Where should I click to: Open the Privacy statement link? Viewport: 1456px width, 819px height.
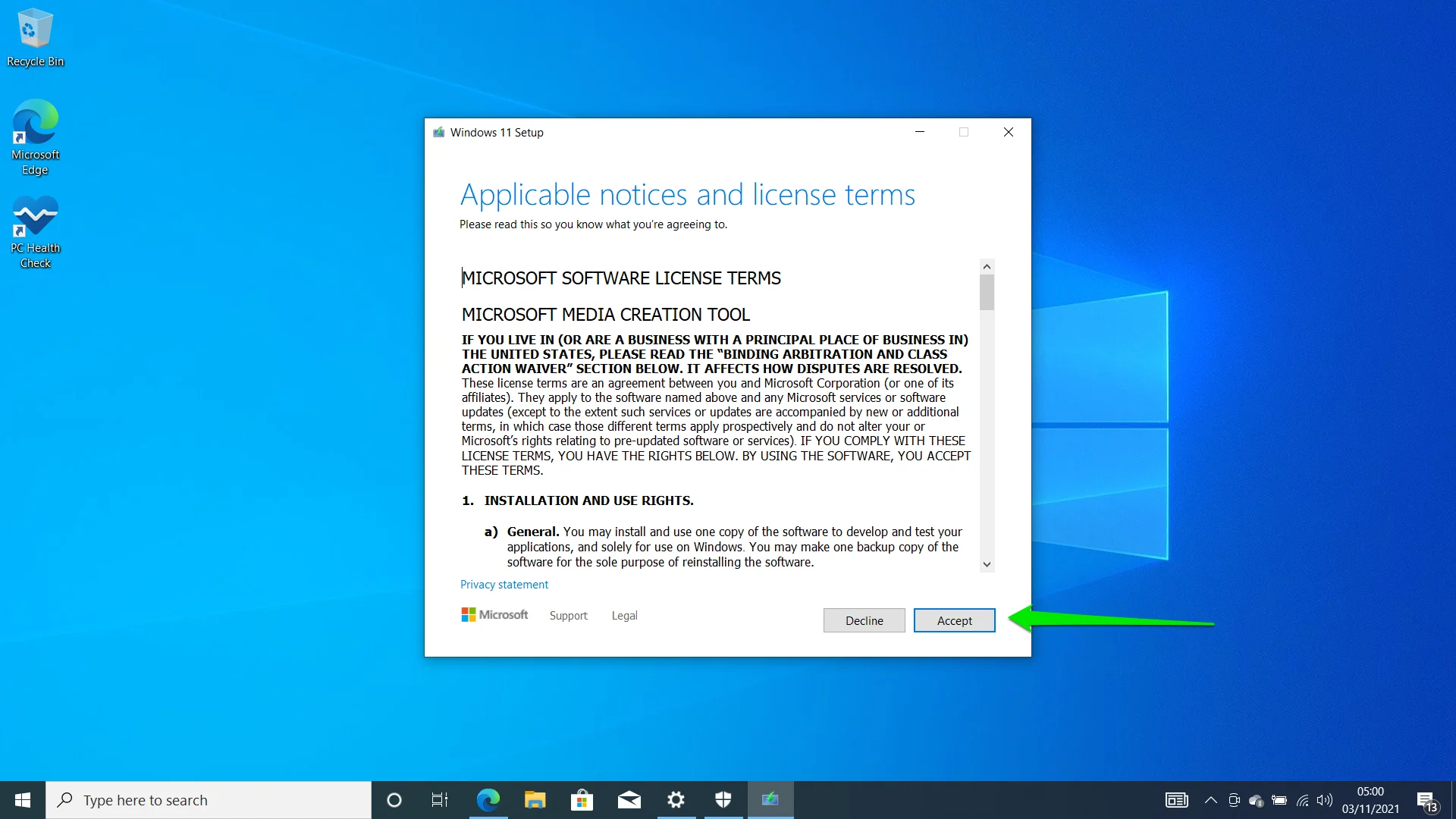504,584
